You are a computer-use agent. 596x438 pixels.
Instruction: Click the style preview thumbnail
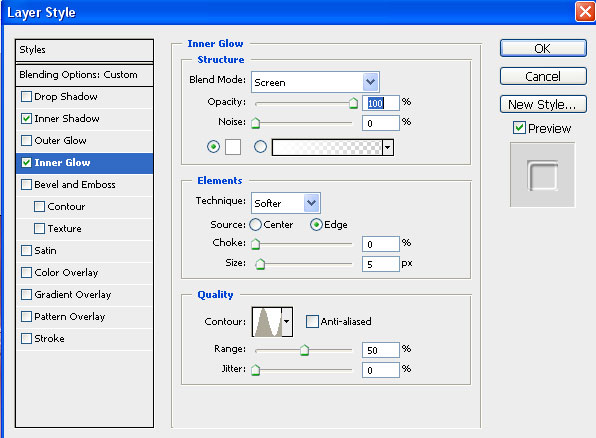(x=542, y=175)
